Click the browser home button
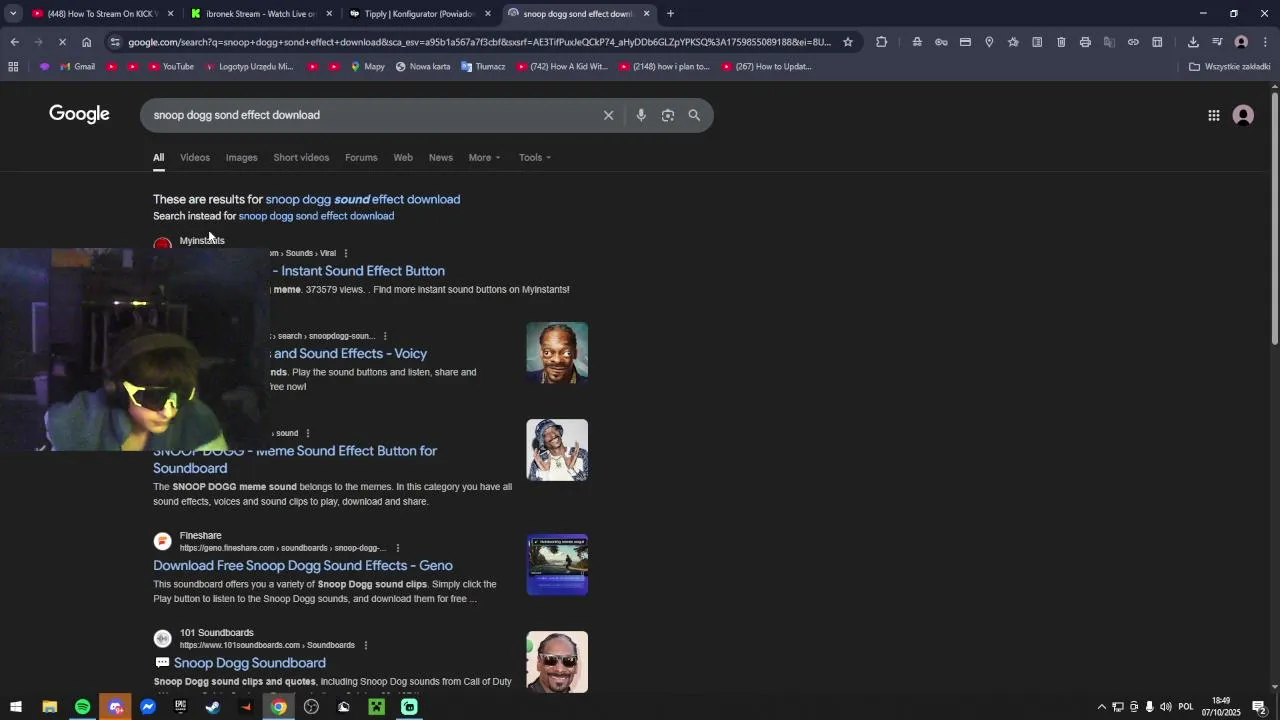This screenshot has height=720, width=1280. [87, 42]
